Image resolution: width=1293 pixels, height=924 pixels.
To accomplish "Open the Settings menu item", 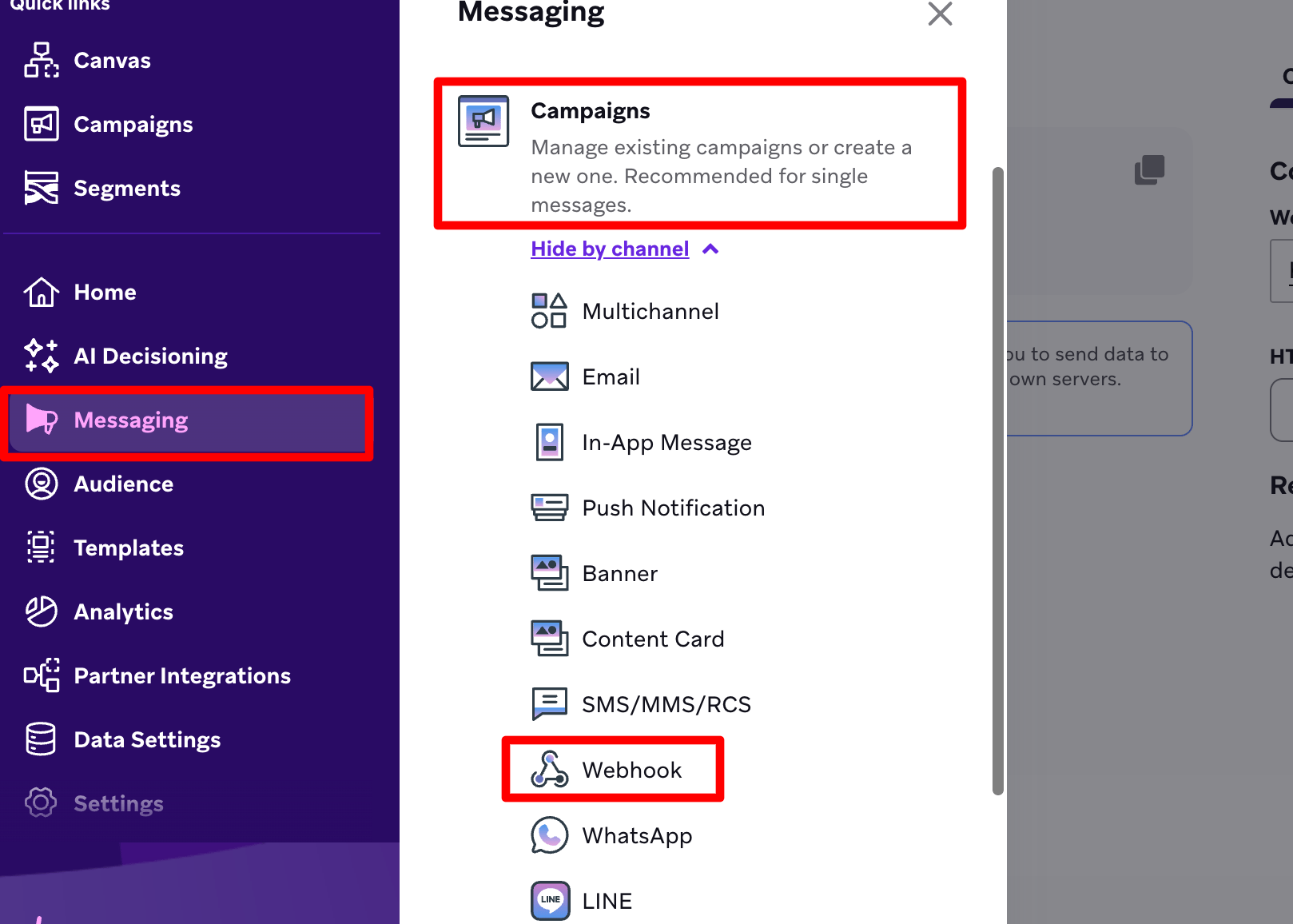I will click(x=118, y=803).
